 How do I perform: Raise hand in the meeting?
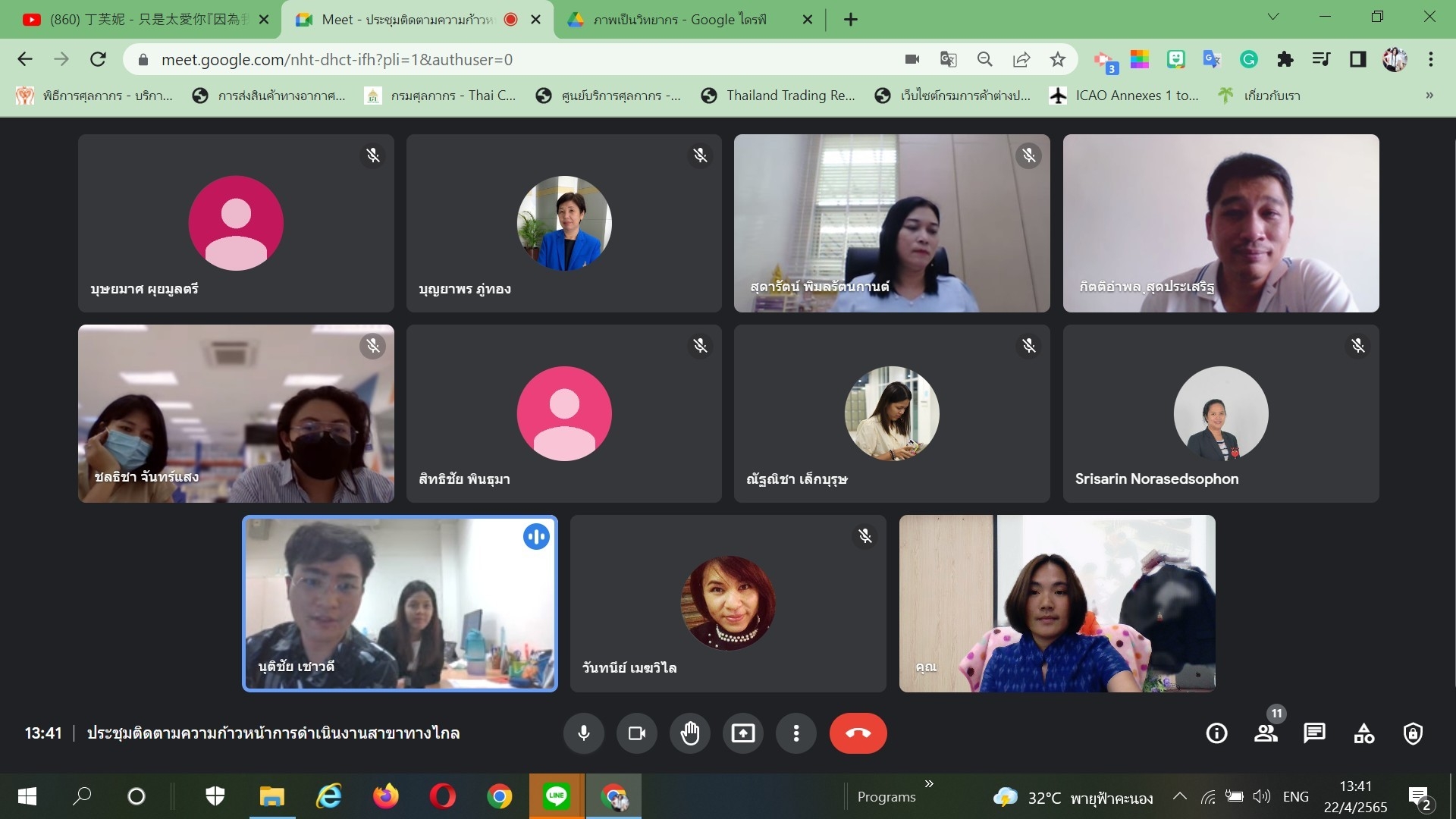pos(690,733)
